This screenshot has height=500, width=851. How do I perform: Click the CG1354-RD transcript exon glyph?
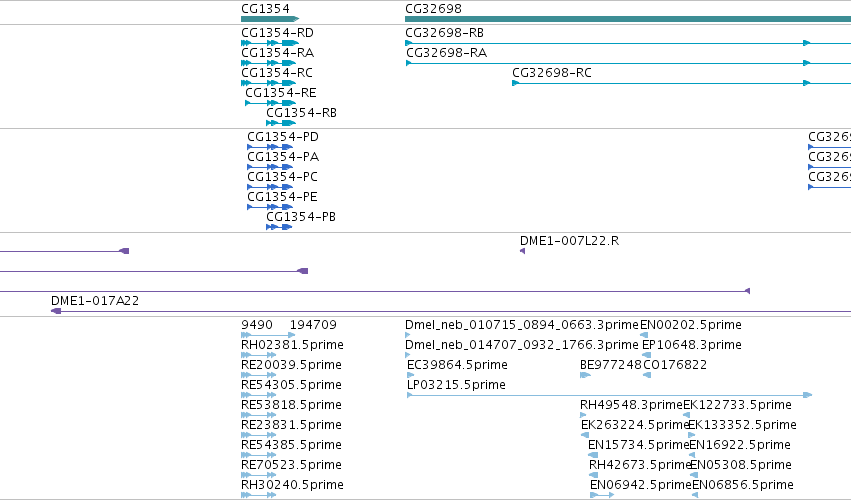[270, 43]
